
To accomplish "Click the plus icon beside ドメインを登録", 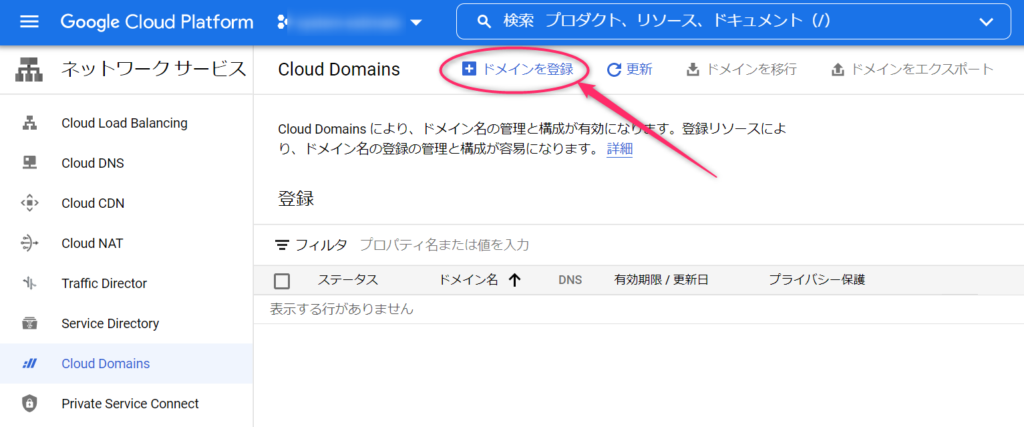I will click(469, 69).
